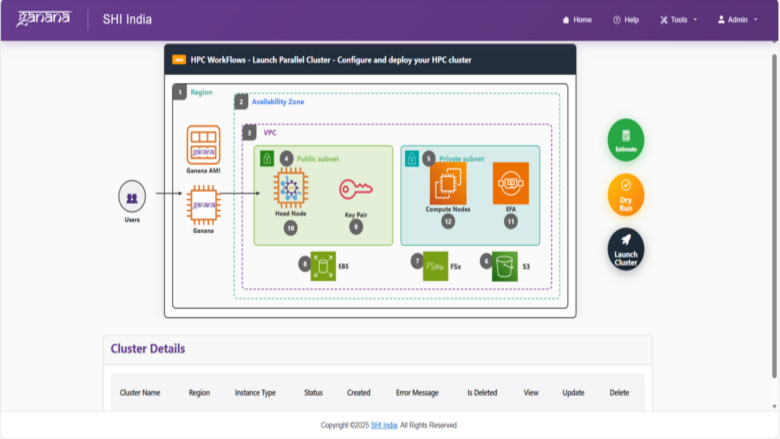Click the page vertical scrollbar
The width and height of the screenshot is (780, 439).
point(774,216)
